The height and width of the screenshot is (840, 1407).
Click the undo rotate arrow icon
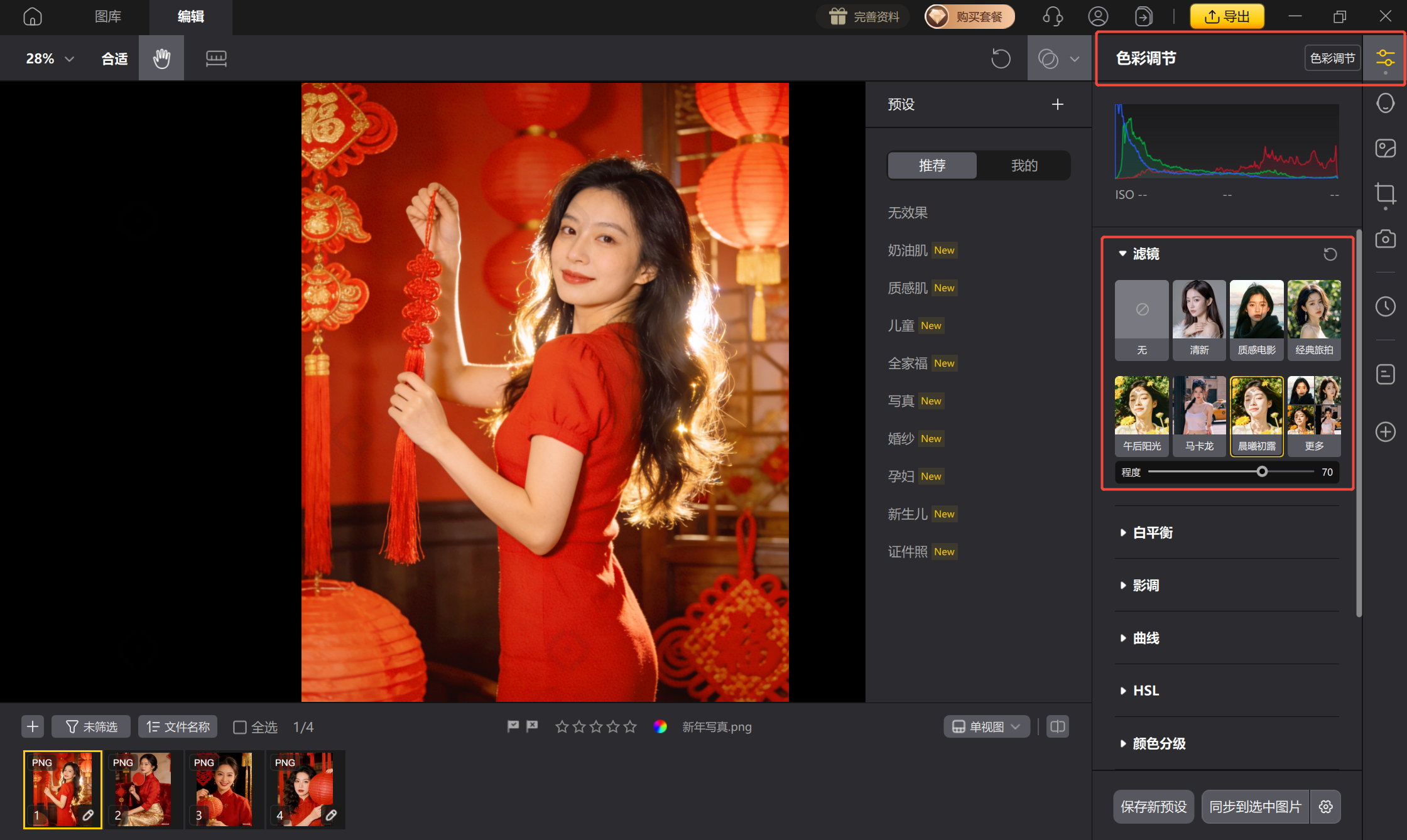[x=1001, y=58]
